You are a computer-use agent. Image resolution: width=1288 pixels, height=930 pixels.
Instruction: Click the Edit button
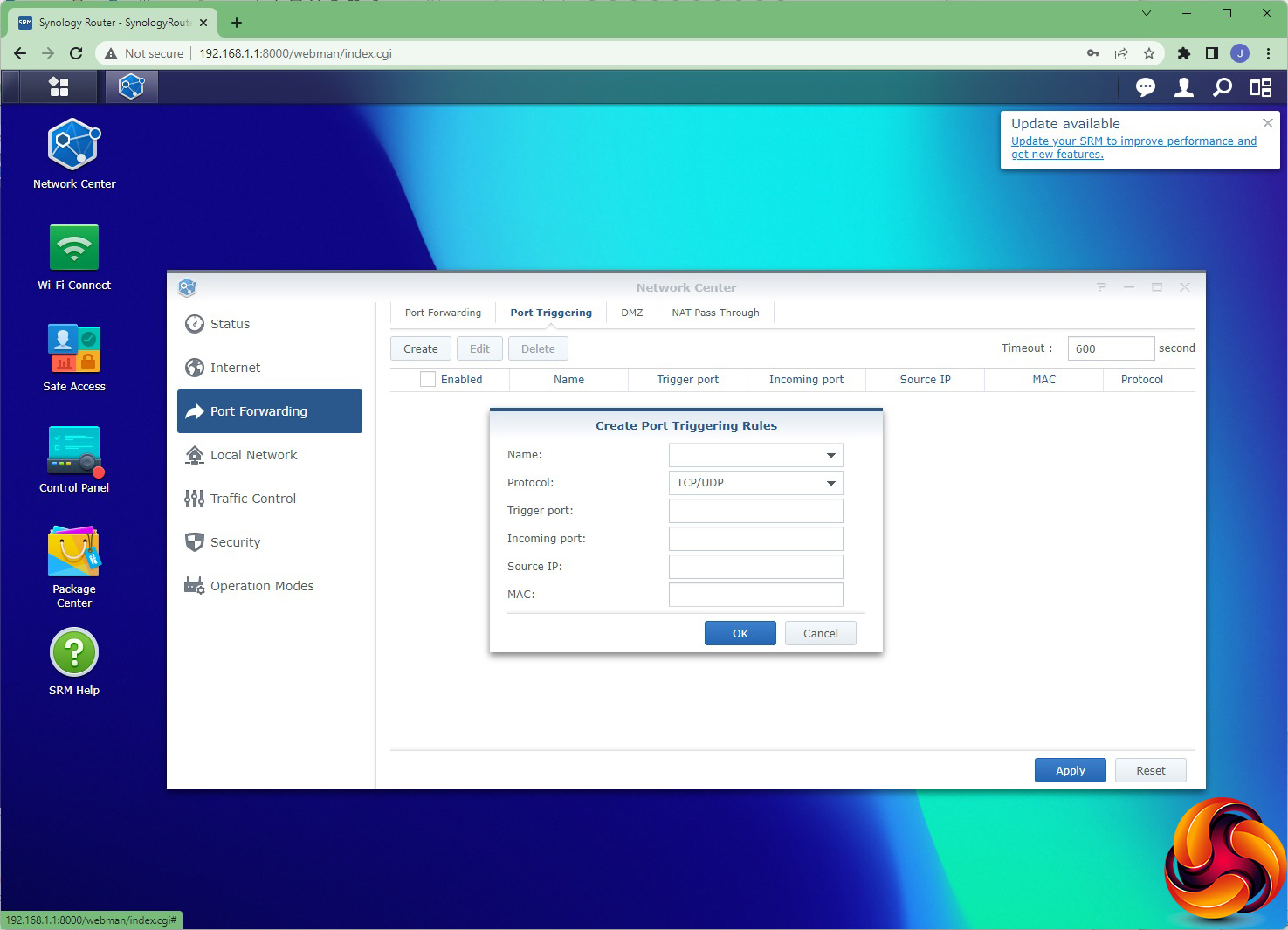(479, 348)
